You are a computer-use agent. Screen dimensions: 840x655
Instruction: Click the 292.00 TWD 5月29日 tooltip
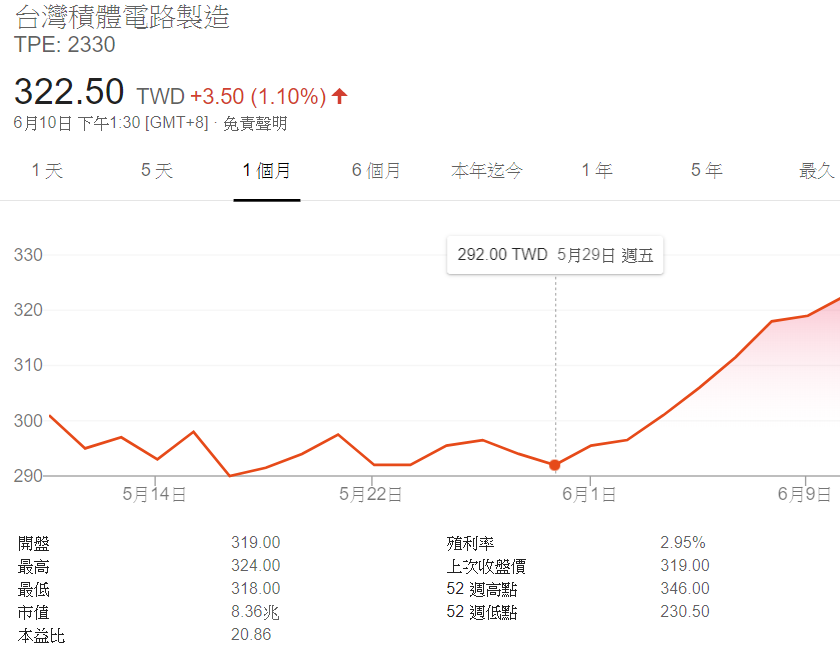point(555,255)
